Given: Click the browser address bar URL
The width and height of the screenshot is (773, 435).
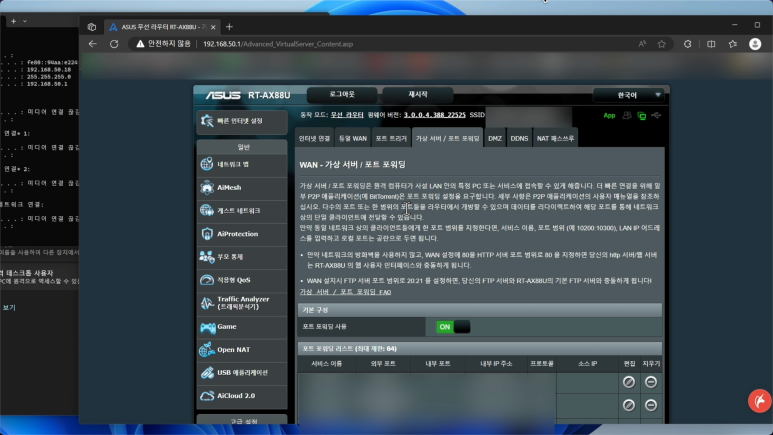Looking at the screenshot, I should click(278, 44).
